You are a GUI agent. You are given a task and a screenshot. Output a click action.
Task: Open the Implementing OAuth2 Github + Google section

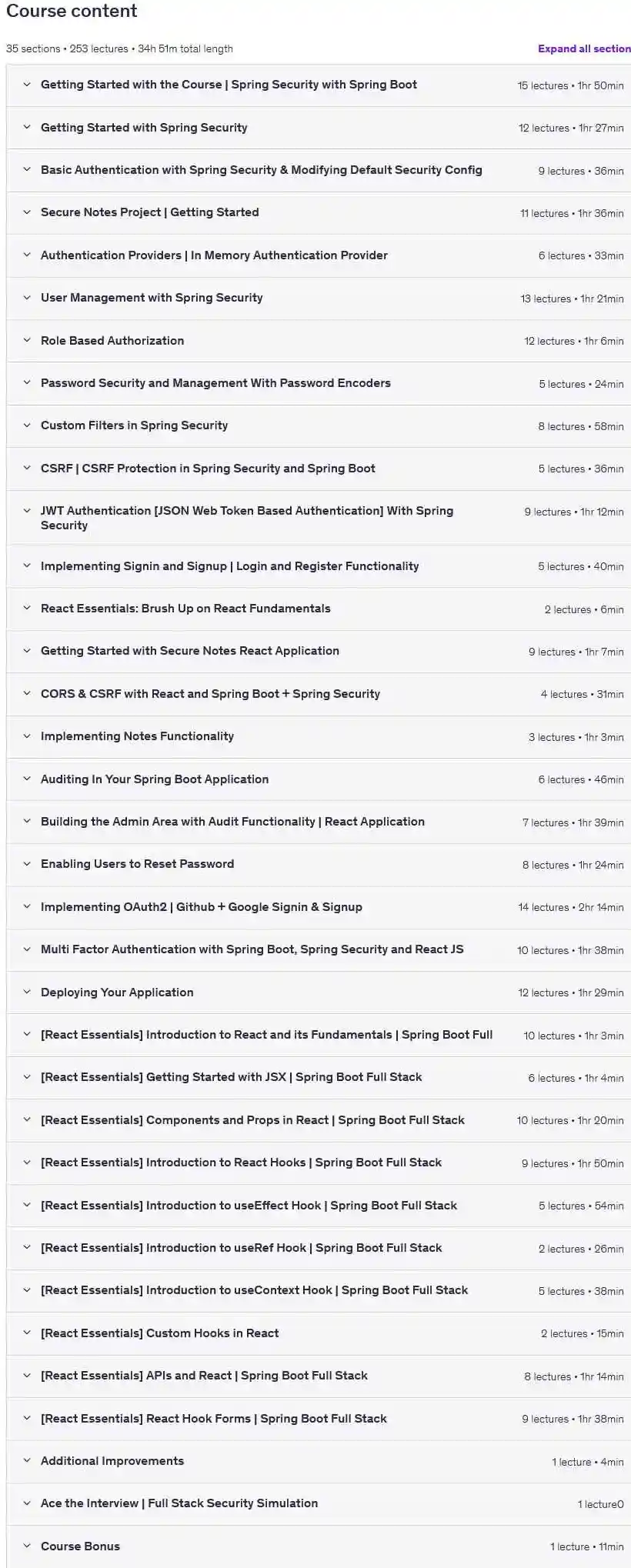pos(319,907)
